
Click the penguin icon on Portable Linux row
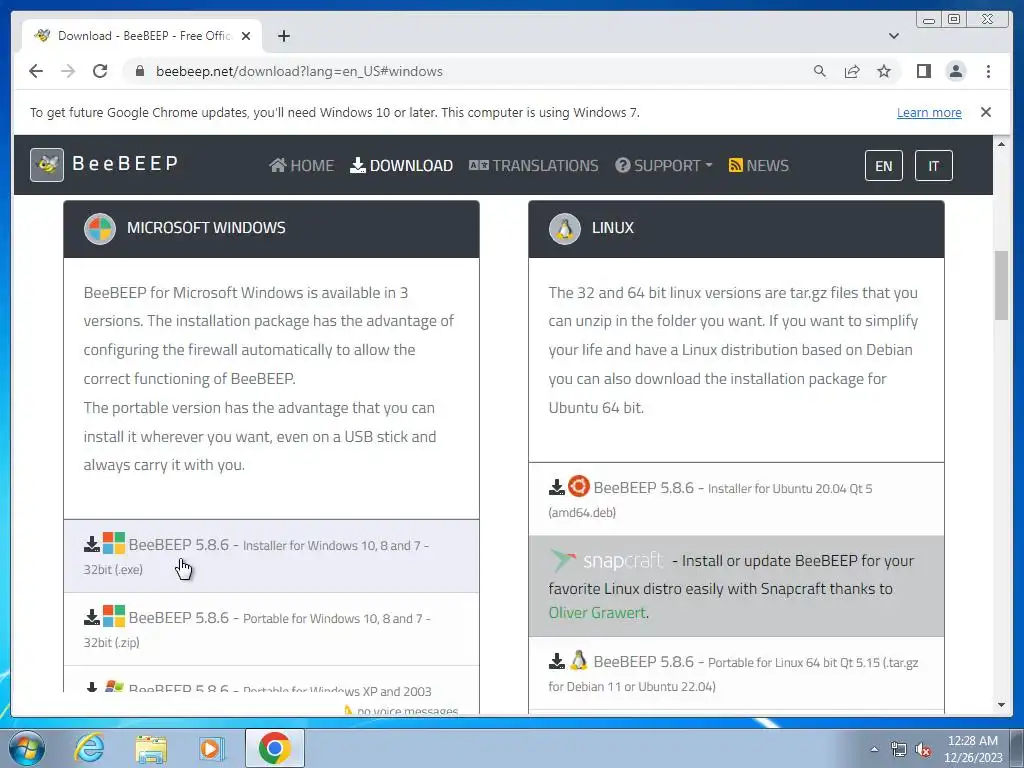[579, 660]
